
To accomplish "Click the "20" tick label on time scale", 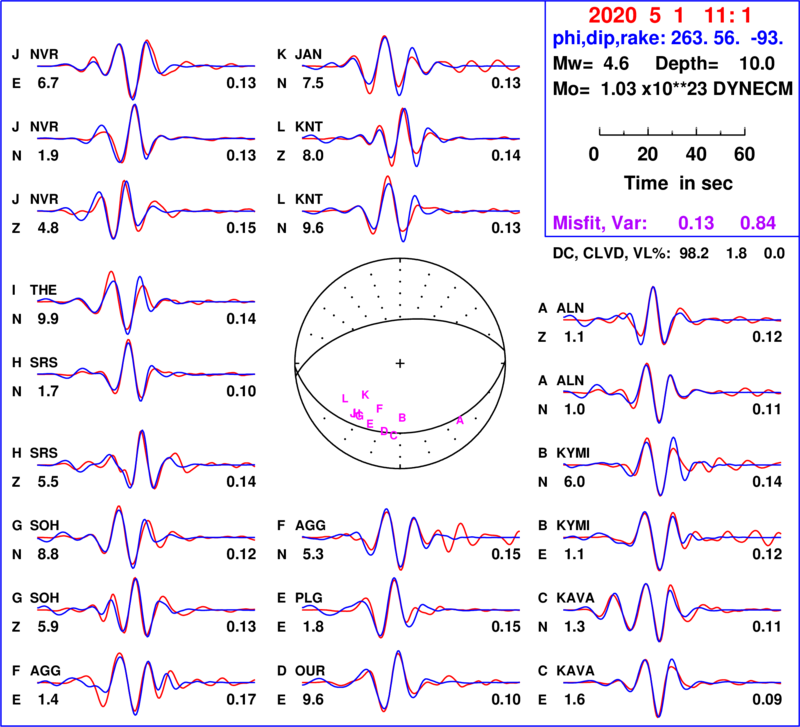I will tap(647, 154).
